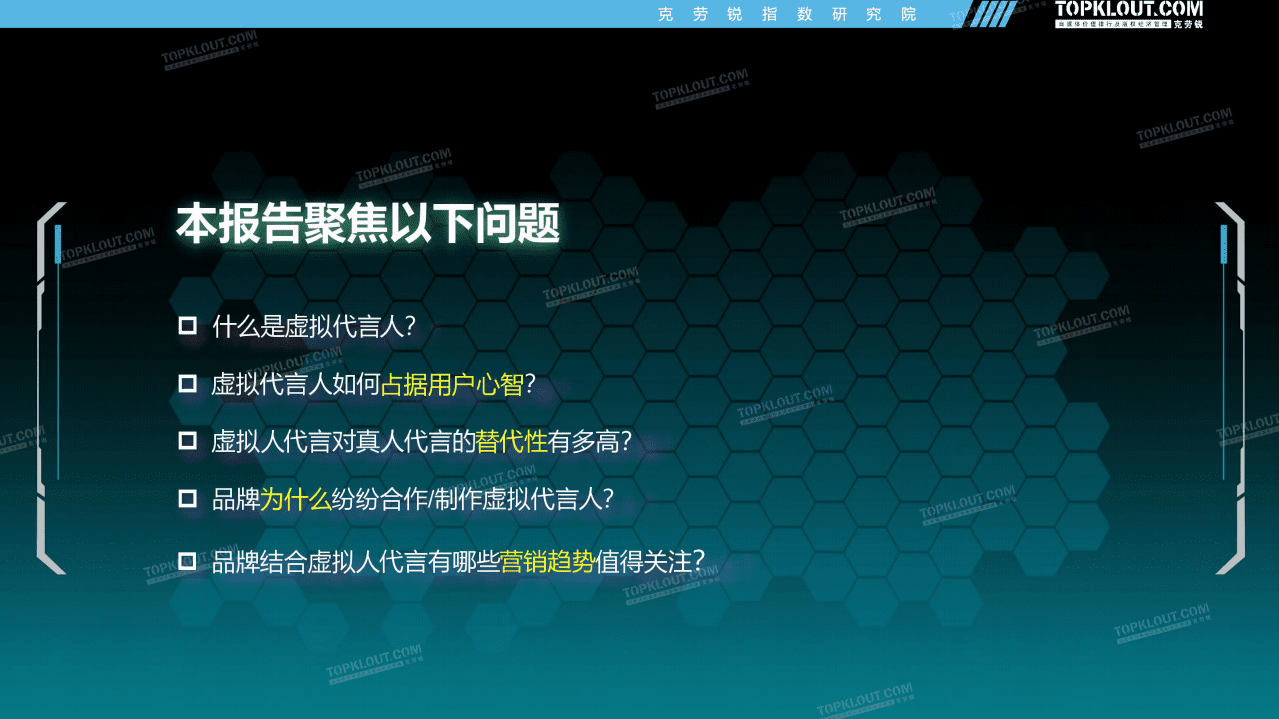Click the 克劳锐 logo text beside TOPKLOUT.COM

point(1187,21)
